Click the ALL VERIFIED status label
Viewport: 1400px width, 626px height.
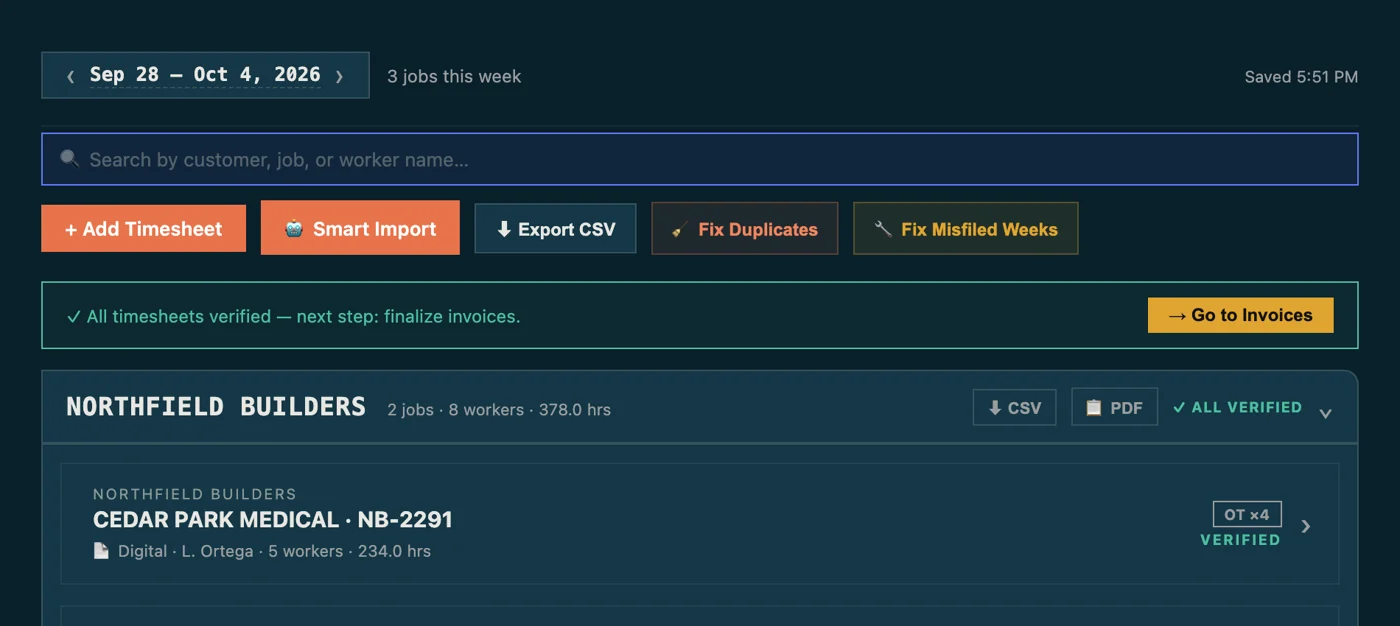[x=1237, y=407]
